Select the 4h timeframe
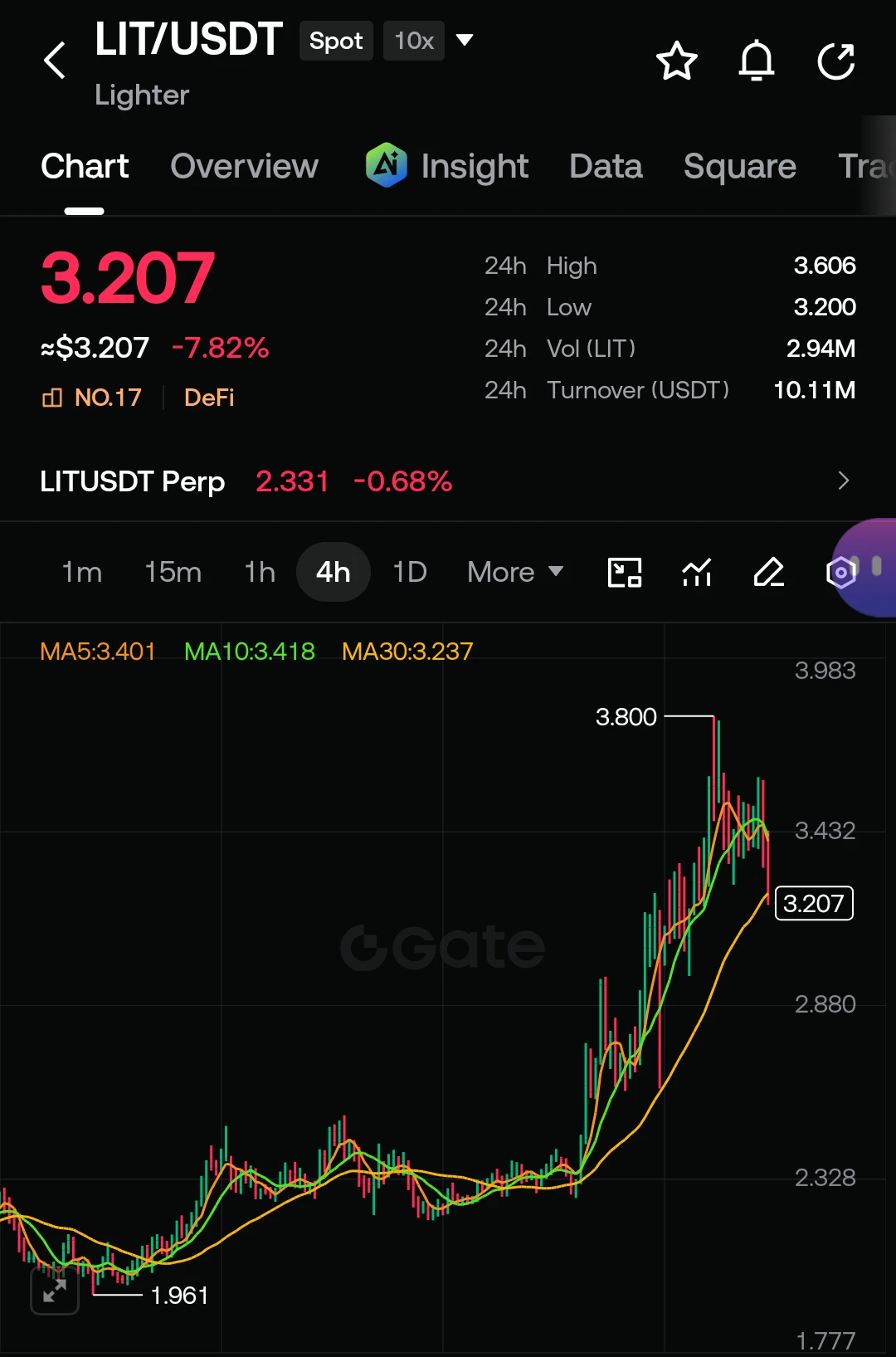This screenshot has width=896, height=1357. [333, 573]
